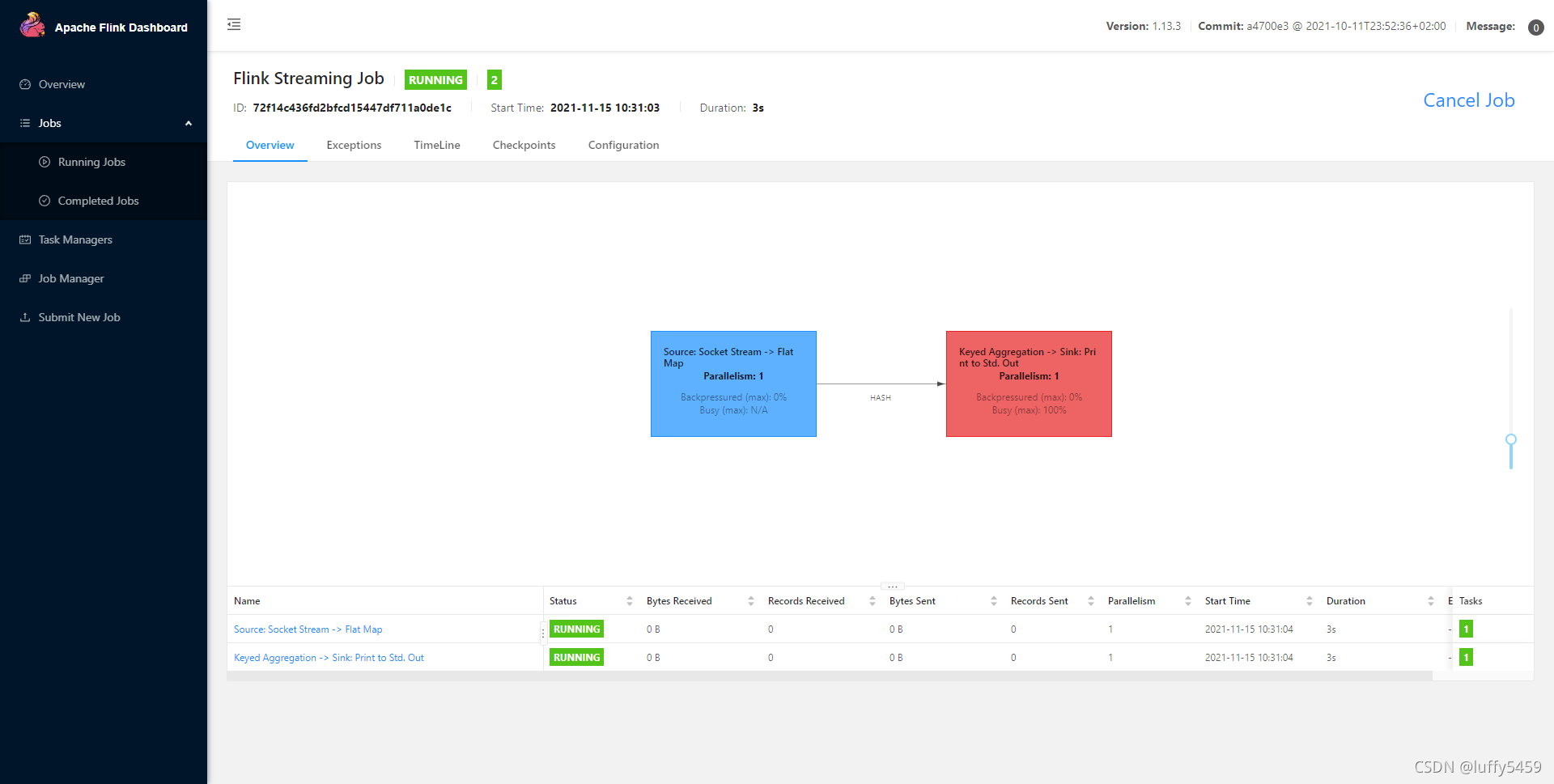Screen dimensions: 1554x784
Task: Click the Version 1.13.3 text
Action: coord(1143,26)
